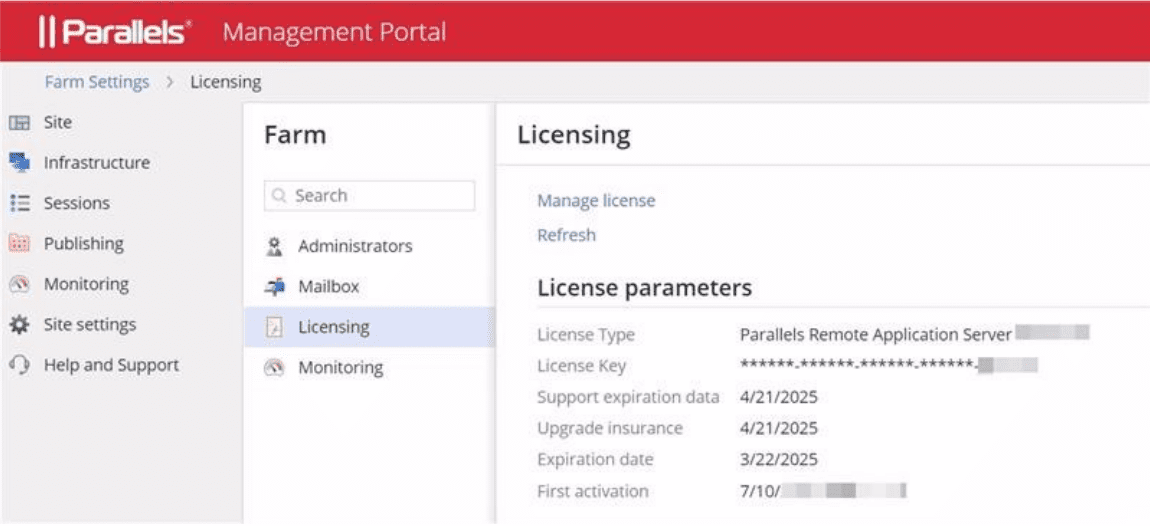Select Licensing in Farm list
The width and height of the screenshot is (1150, 526).
[x=370, y=327]
